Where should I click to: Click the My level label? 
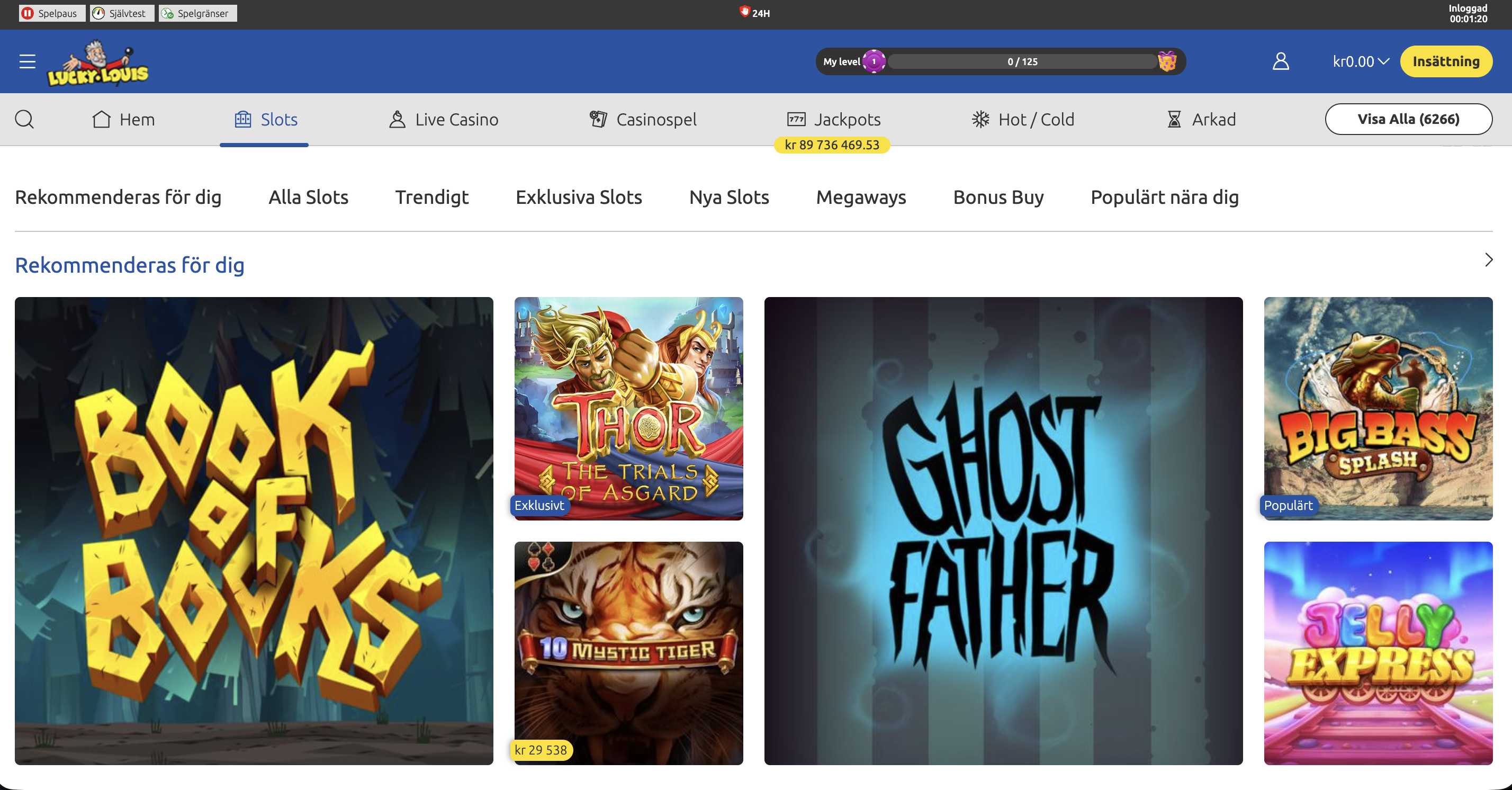pyautogui.click(x=841, y=61)
